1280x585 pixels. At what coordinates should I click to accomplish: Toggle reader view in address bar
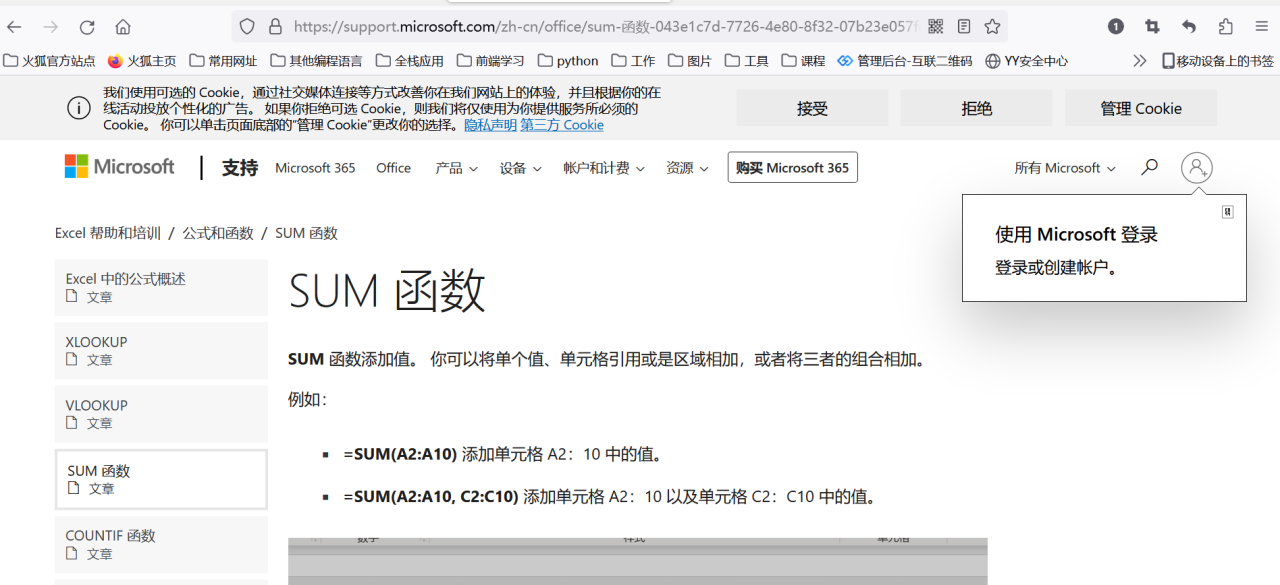964,27
